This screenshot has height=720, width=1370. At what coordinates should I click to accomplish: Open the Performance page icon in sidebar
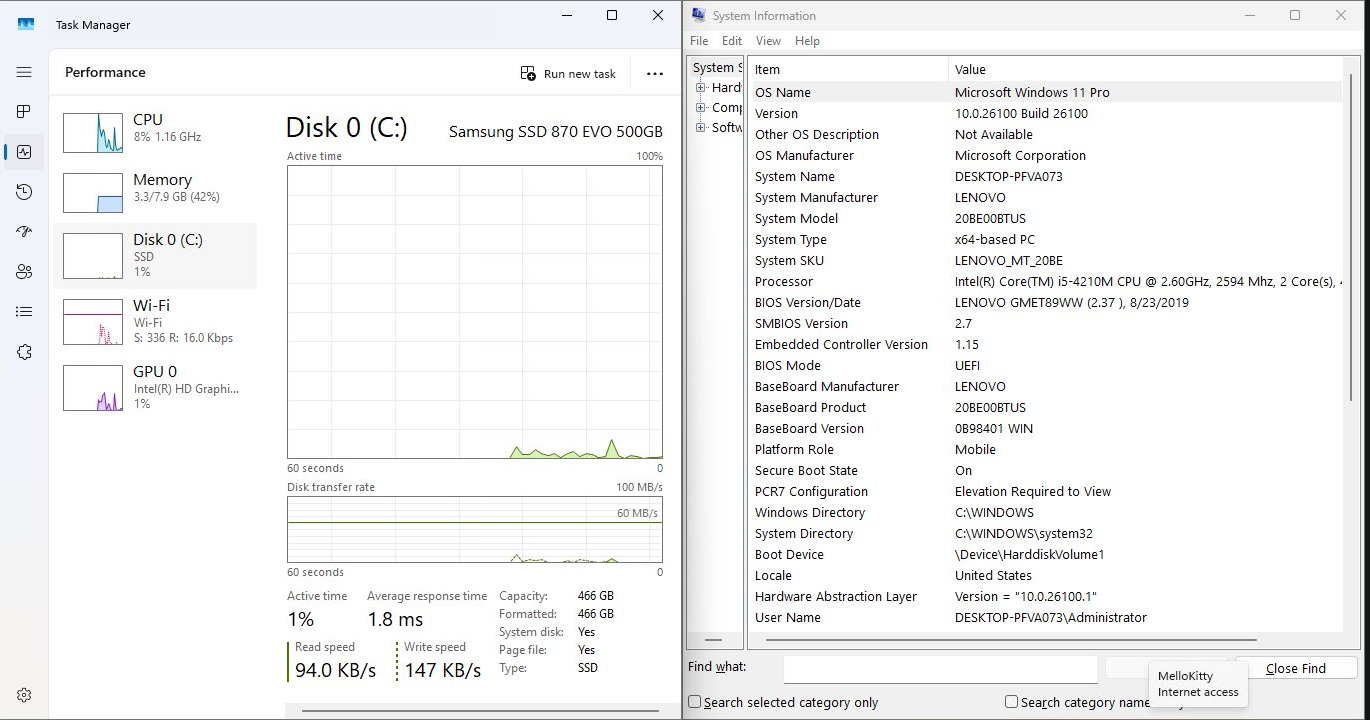(x=24, y=152)
